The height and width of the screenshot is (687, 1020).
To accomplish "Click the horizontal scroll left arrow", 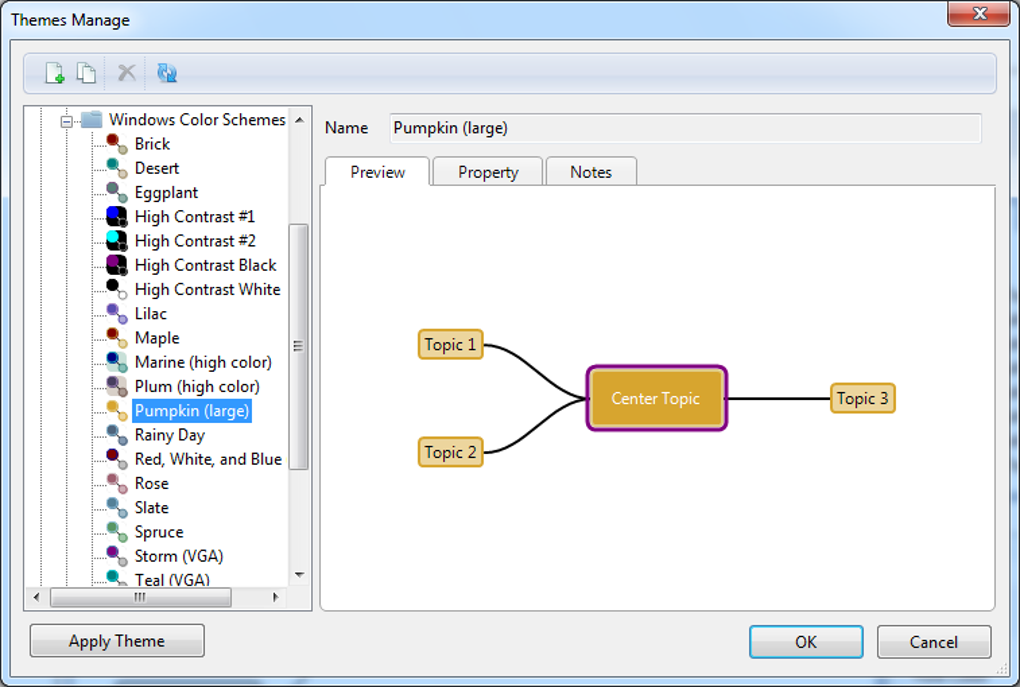I will 36,597.
